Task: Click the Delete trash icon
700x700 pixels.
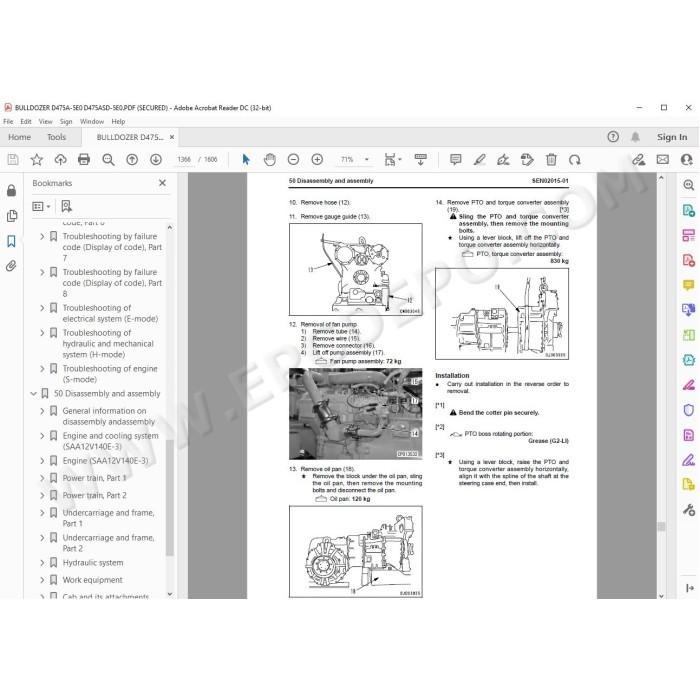Action: pyautogui.click(x=551, y=159)
